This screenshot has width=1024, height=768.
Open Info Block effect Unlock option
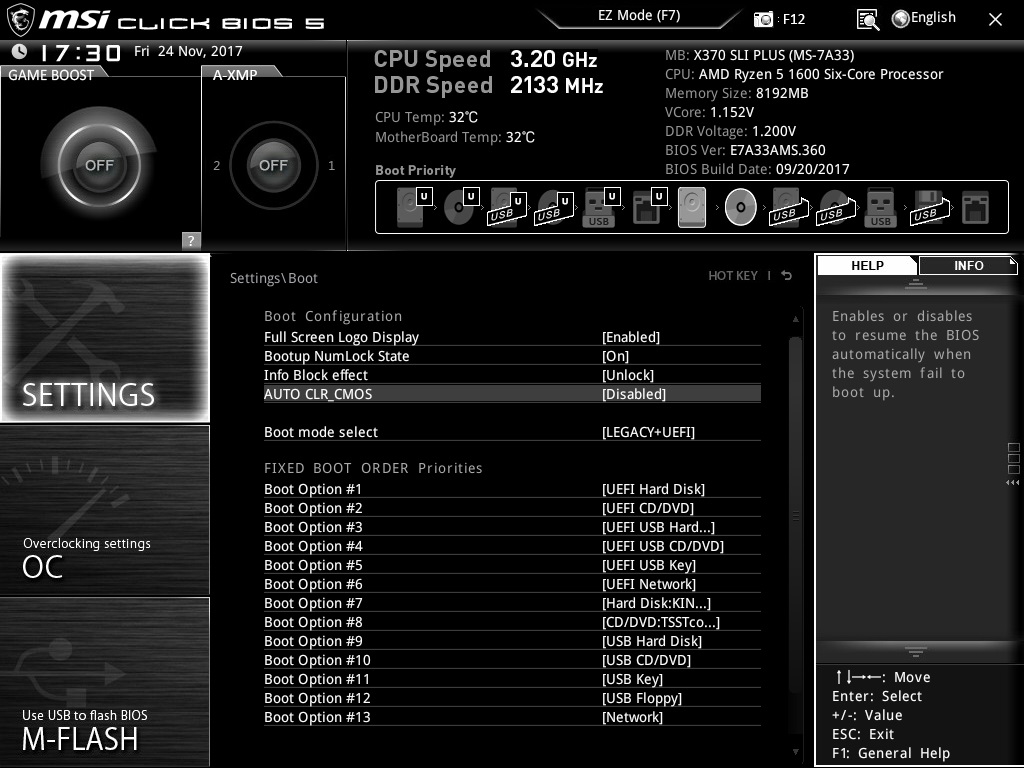pos(628,375)
